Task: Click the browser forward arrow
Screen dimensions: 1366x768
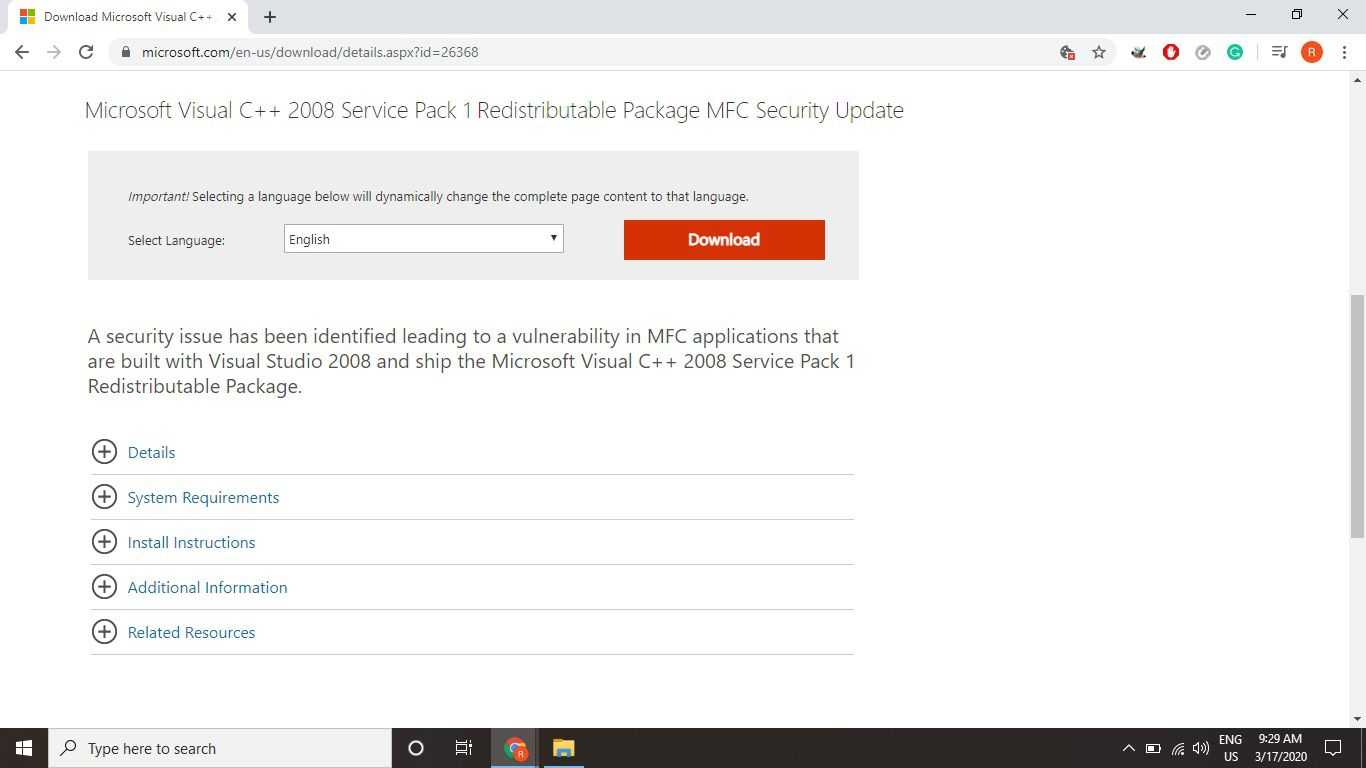Action: [x=54, y=52]
